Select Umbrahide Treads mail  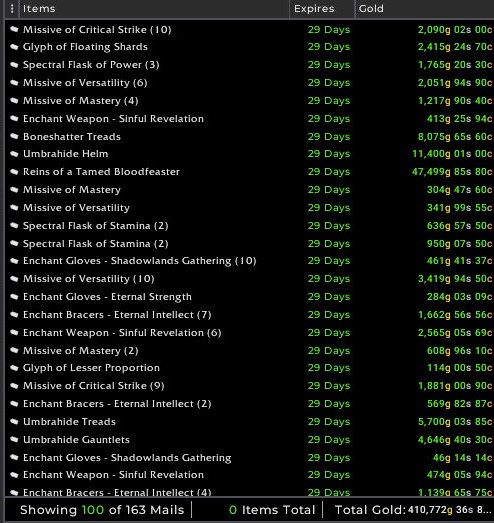[x=69, y=422]
